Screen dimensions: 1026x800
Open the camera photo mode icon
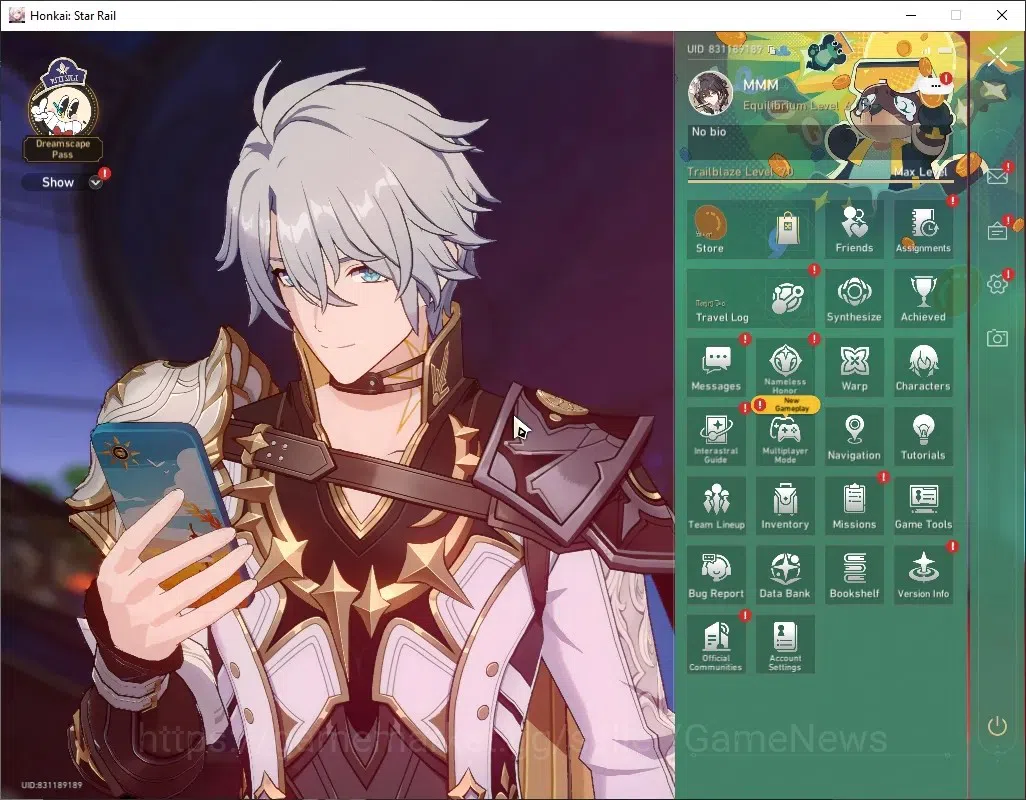pyautogui.click(x=997, y=338)
